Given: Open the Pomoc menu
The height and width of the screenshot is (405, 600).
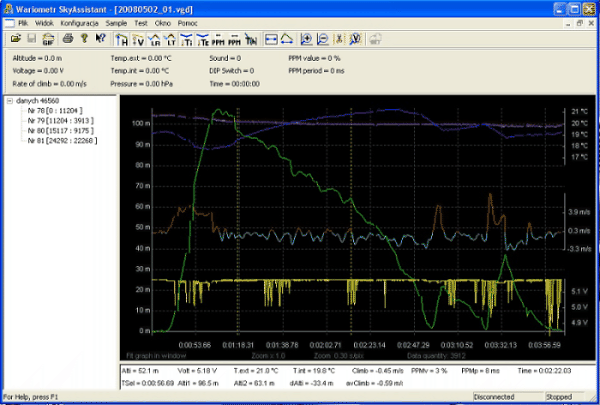Looking at the screenshot, I should 187,21.
